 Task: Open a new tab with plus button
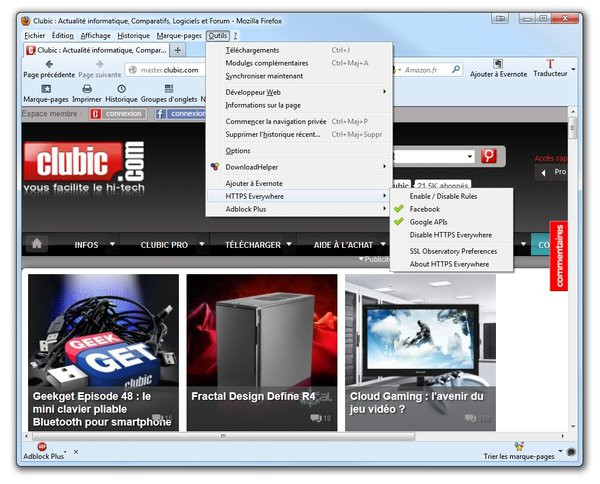tap(178, 50)
